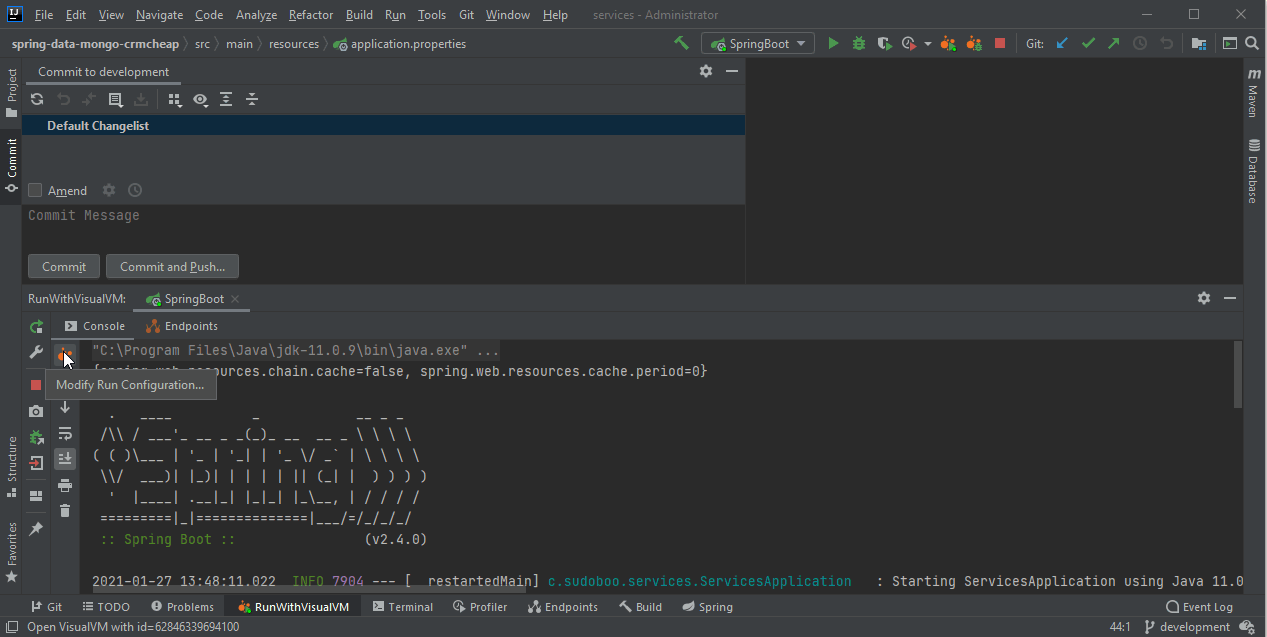Rerun SpringBoot from Run panel

click(36, 326)
